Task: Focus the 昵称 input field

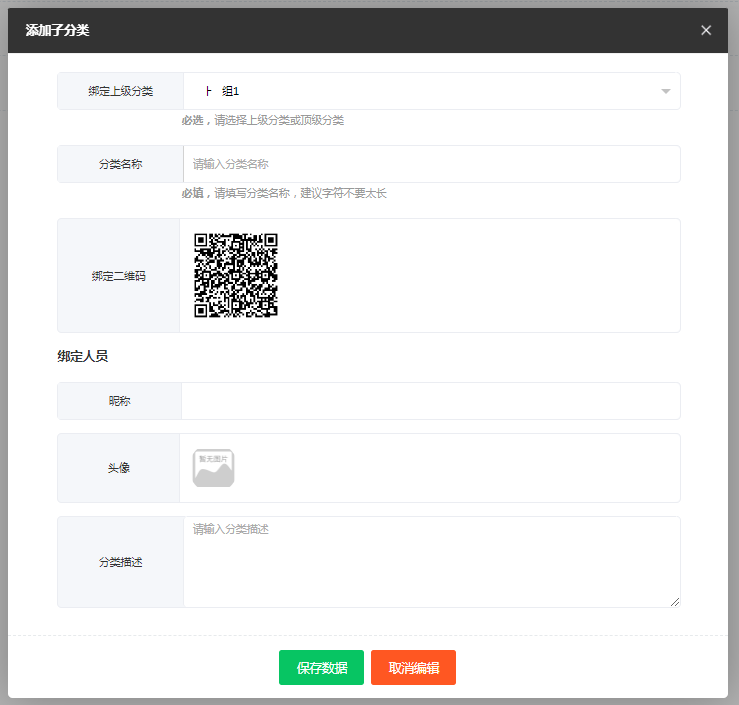Action: click(431, 401)
